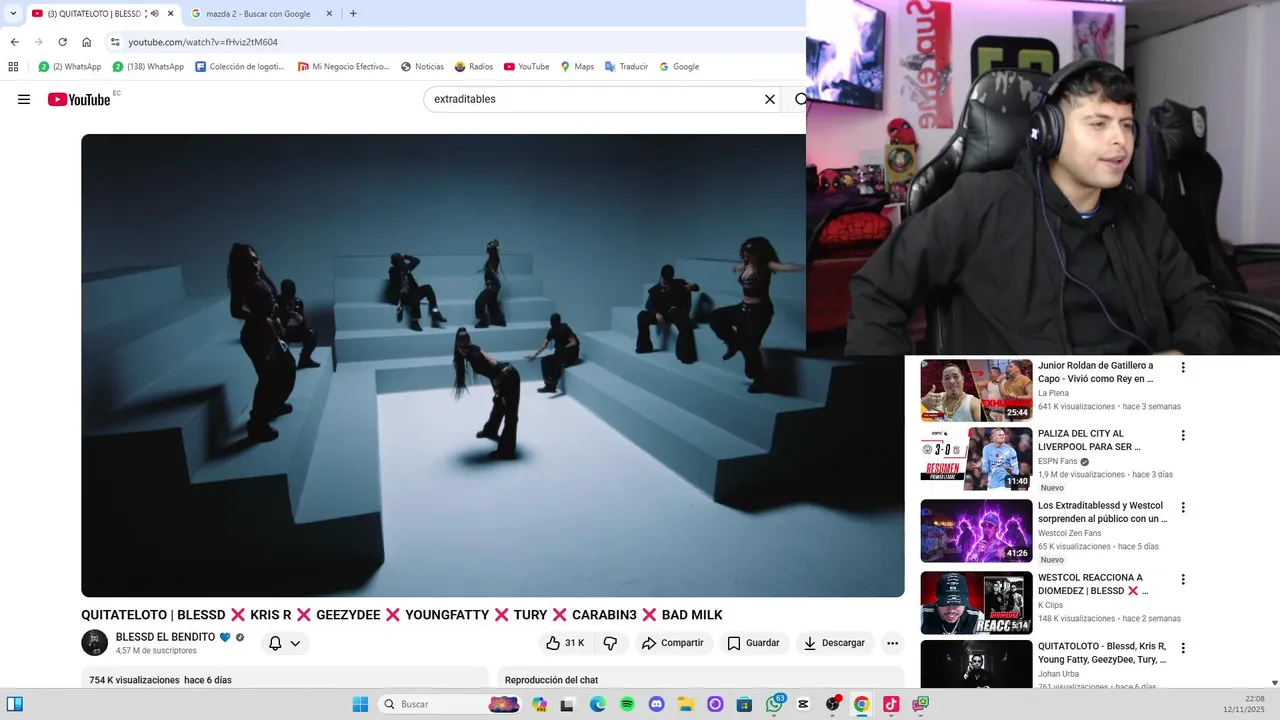Screen dimensions: 1280x720
Task: Open WhatsApp with 63 badge in the taskbar
Action: (x=774, y=704)
